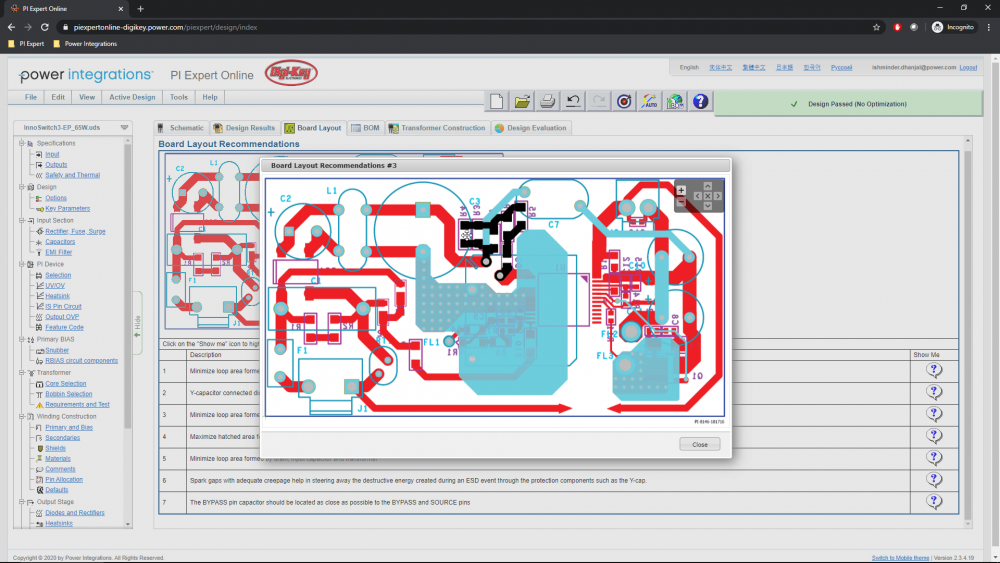Reload the browser page

pyautogui.click(x=45, y=27)
